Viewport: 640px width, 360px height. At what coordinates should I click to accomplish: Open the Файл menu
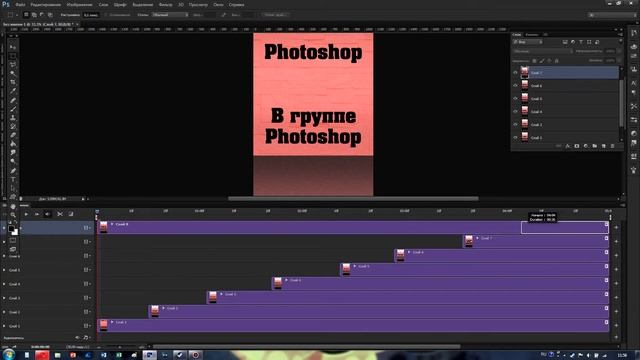pyautogui.click(x=20, y=4)
